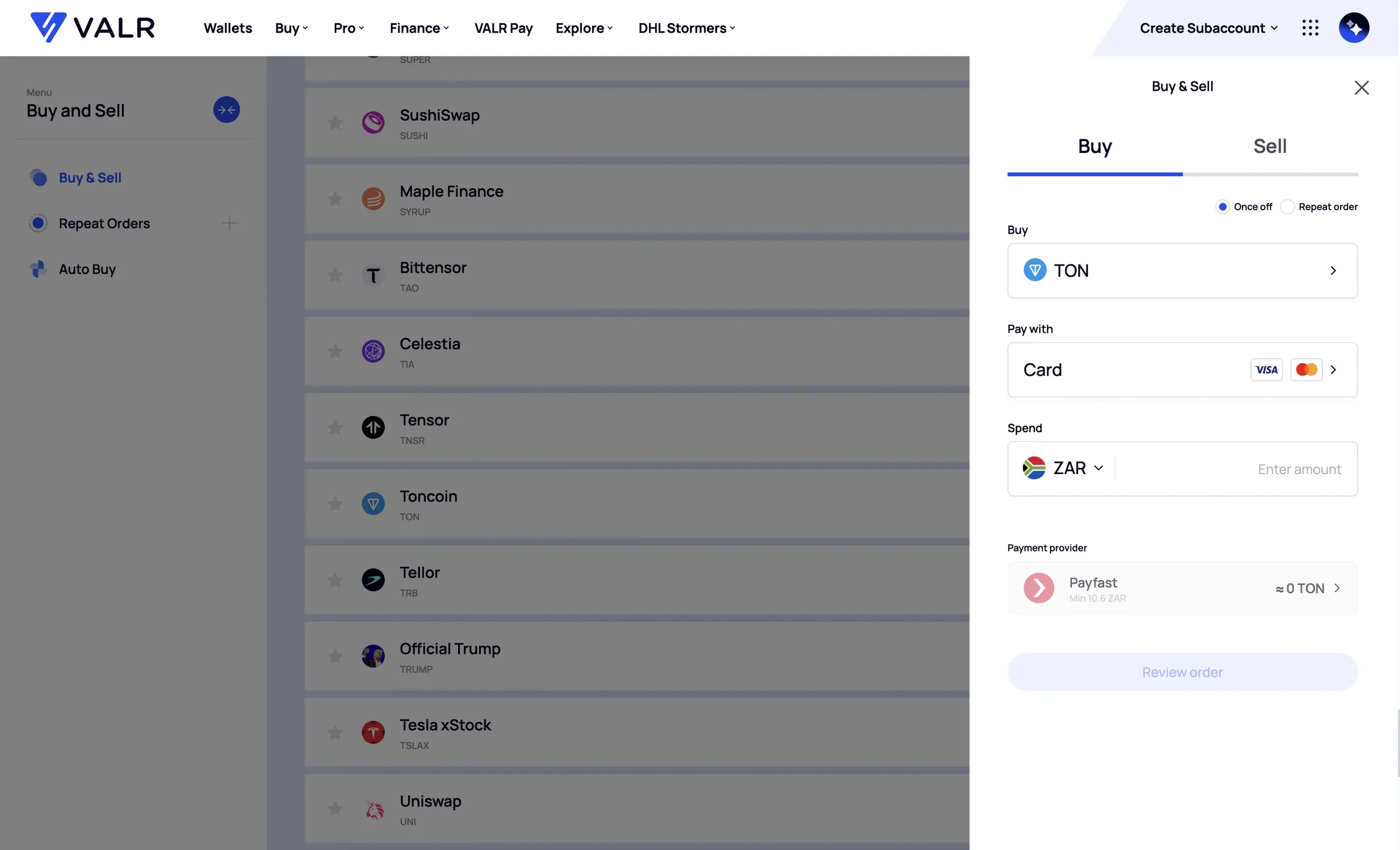Open VALR Pay in the top navigation
The height and width of the screenshot is (850, 1400).
pos(503,28)
